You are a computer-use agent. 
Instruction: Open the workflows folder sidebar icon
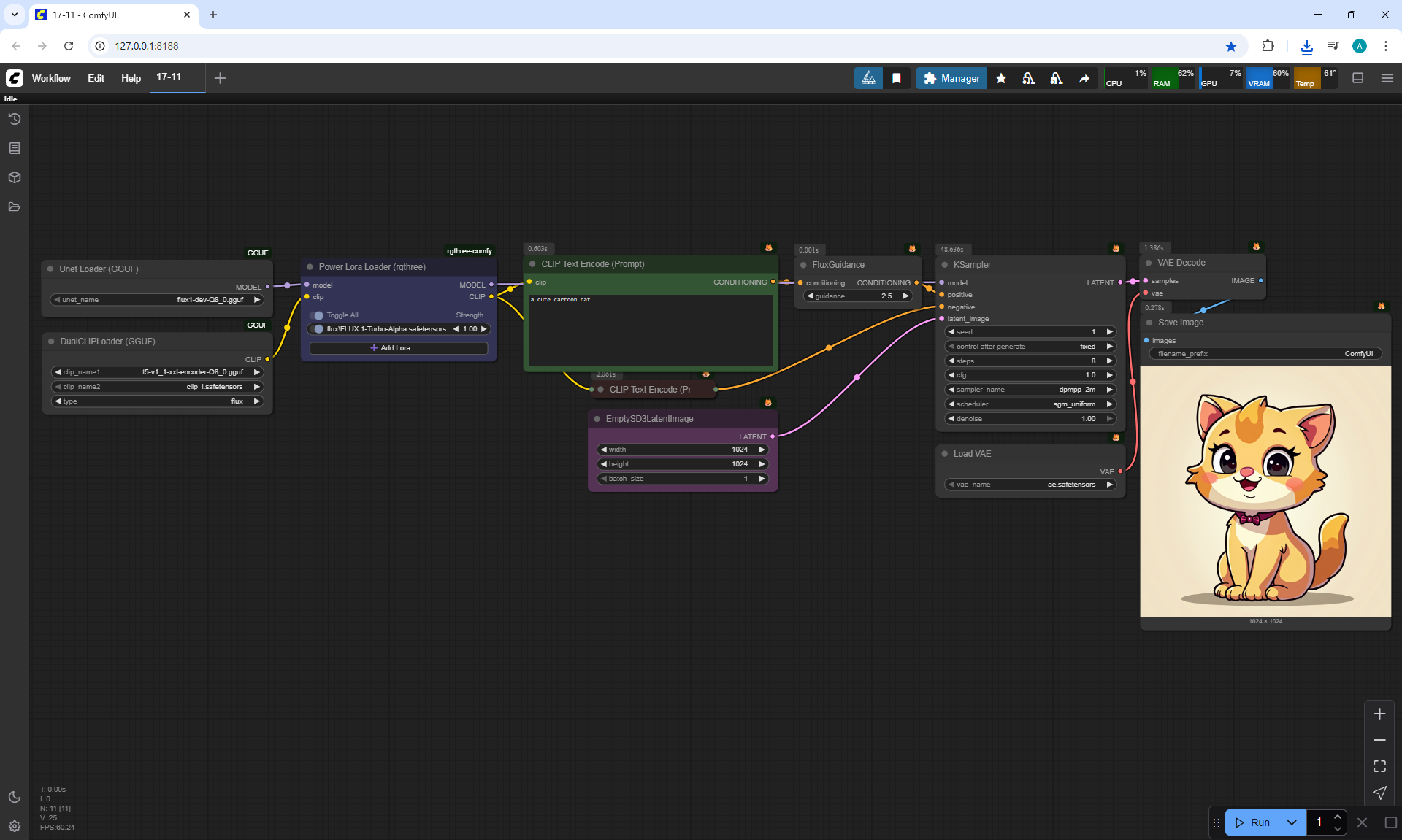(14, 207)
